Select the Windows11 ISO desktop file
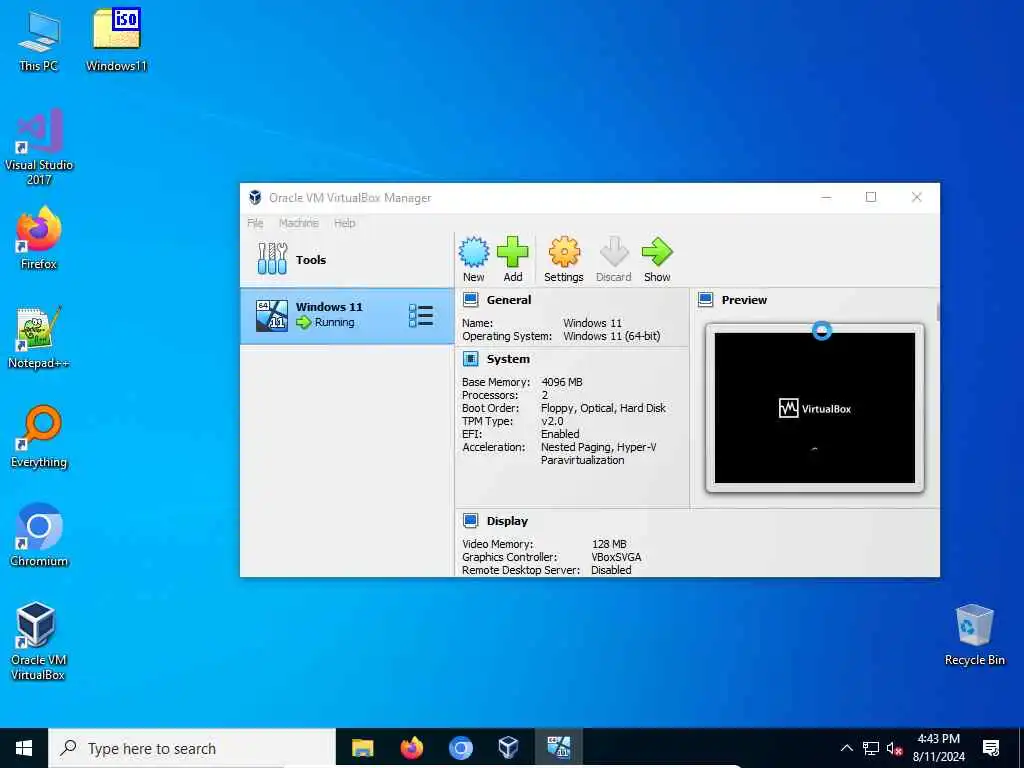 coord(116,40)
